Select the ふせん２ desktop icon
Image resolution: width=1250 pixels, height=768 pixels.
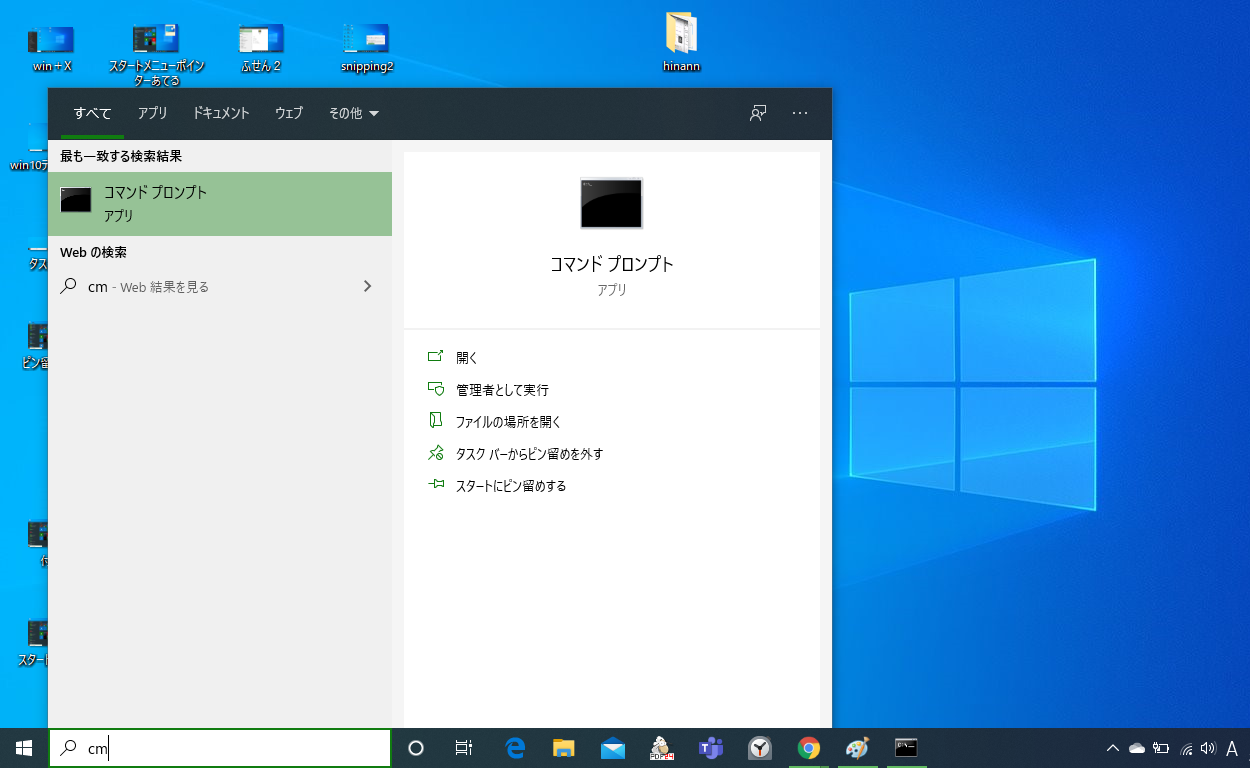pos(261,48)
